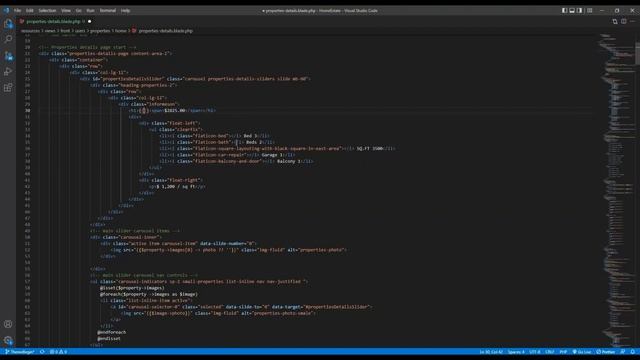Open the Search view in activity bar
Image resolution: width=640 pixels, height=360 pixels.
point(8,39)
